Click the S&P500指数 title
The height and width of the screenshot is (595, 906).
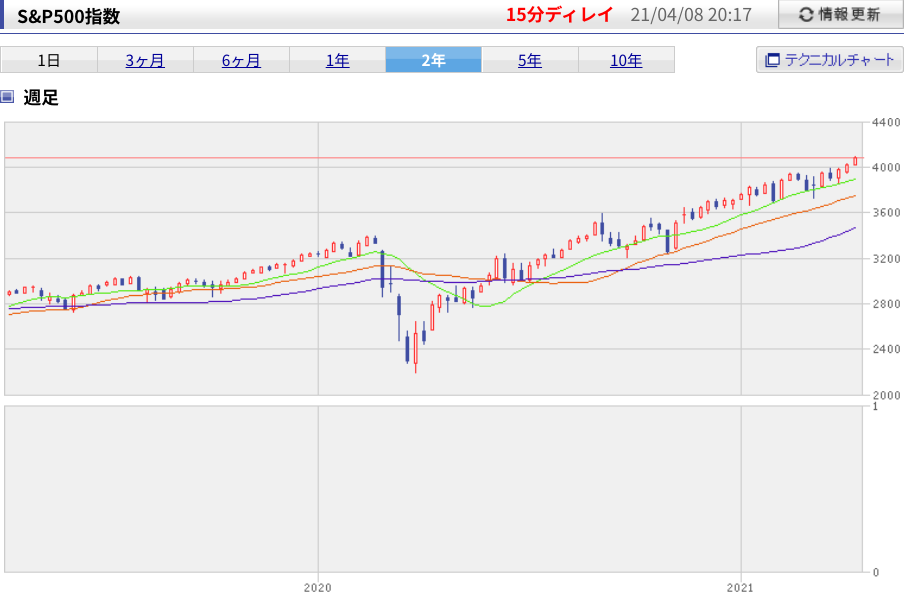(68, 16)
